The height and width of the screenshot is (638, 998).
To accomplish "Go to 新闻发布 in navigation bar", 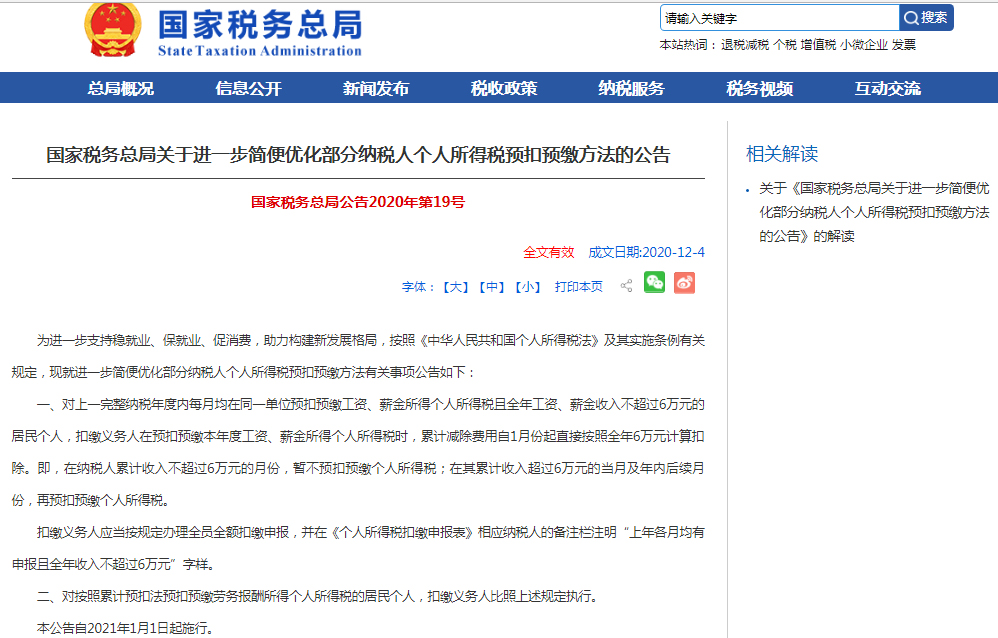I will pos(376,88).
